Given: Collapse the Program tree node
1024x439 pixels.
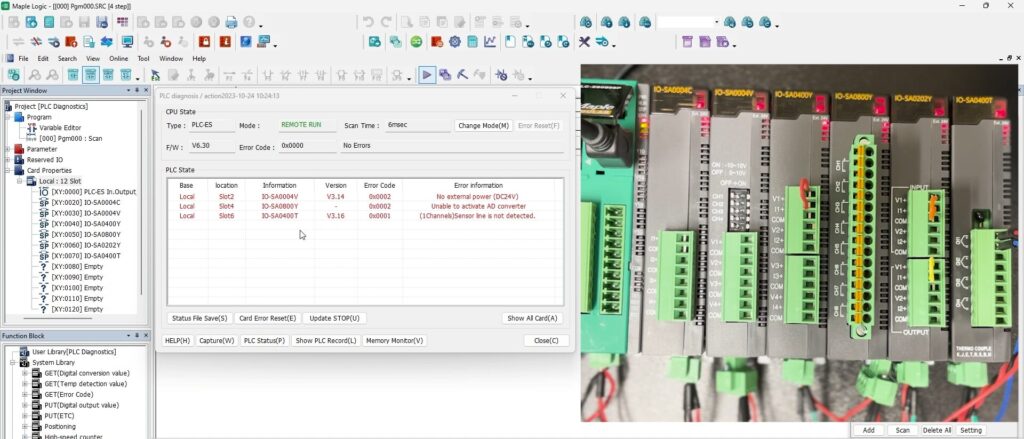Looking at the screenshot, I should click(8, 117).
